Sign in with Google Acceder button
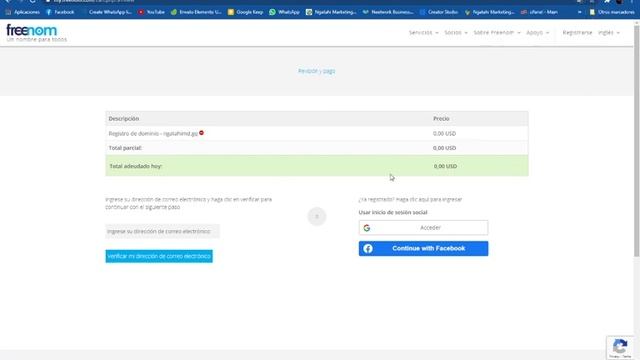This screenshot has width=640, height=360. tap(423, 228)
